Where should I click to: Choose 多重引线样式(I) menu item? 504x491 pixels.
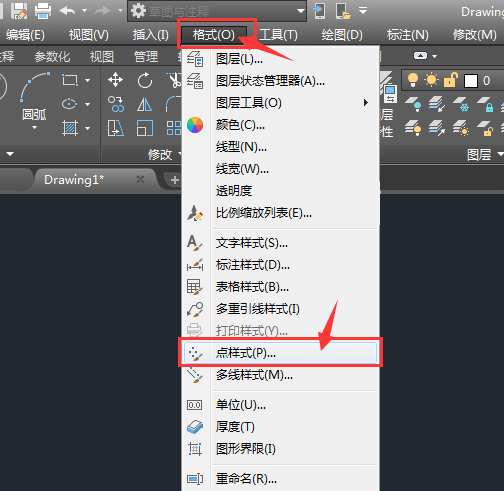280,309
